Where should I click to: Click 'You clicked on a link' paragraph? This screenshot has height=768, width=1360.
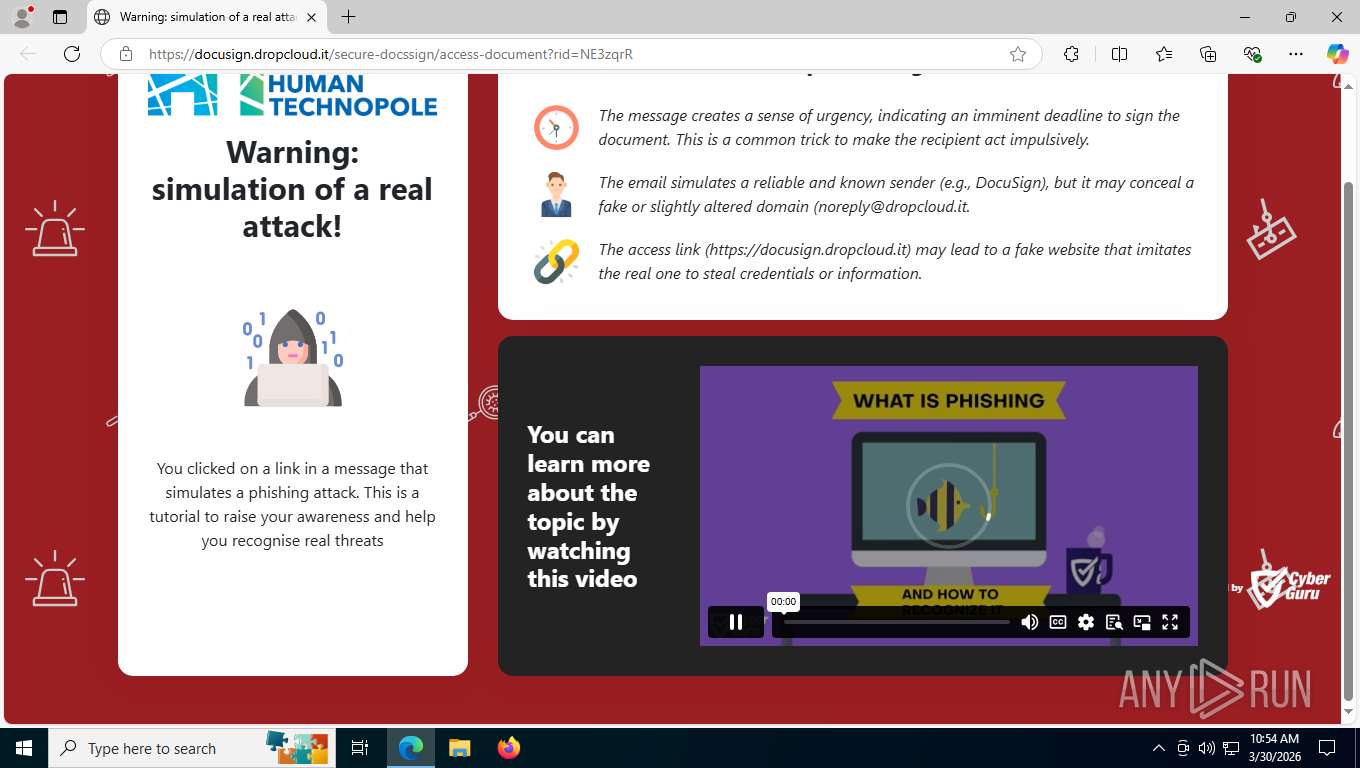click(x=292, y=505)
